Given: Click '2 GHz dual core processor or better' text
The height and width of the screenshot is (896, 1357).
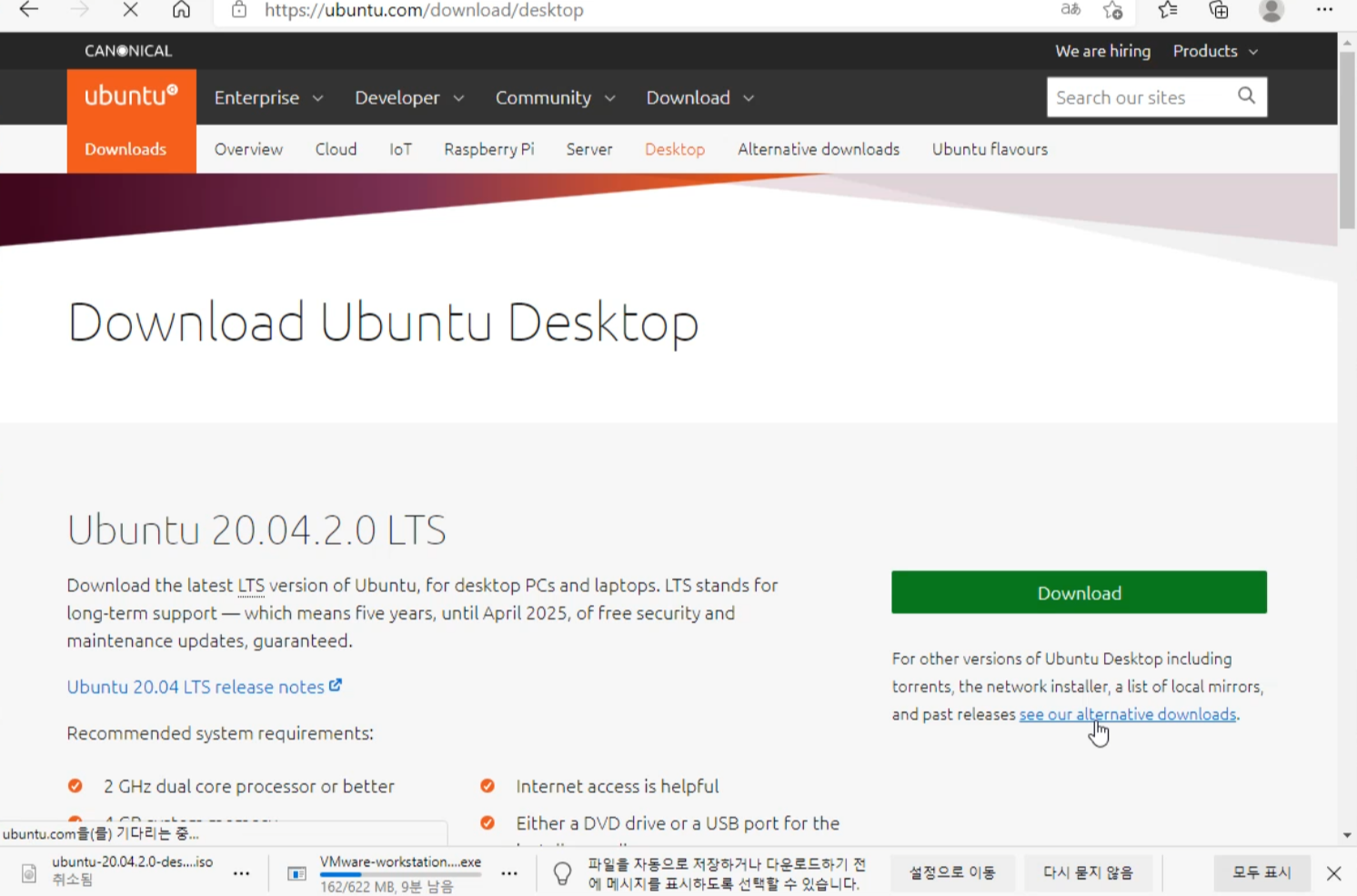Looking at the screenshot, I should [x=249, y=786].
